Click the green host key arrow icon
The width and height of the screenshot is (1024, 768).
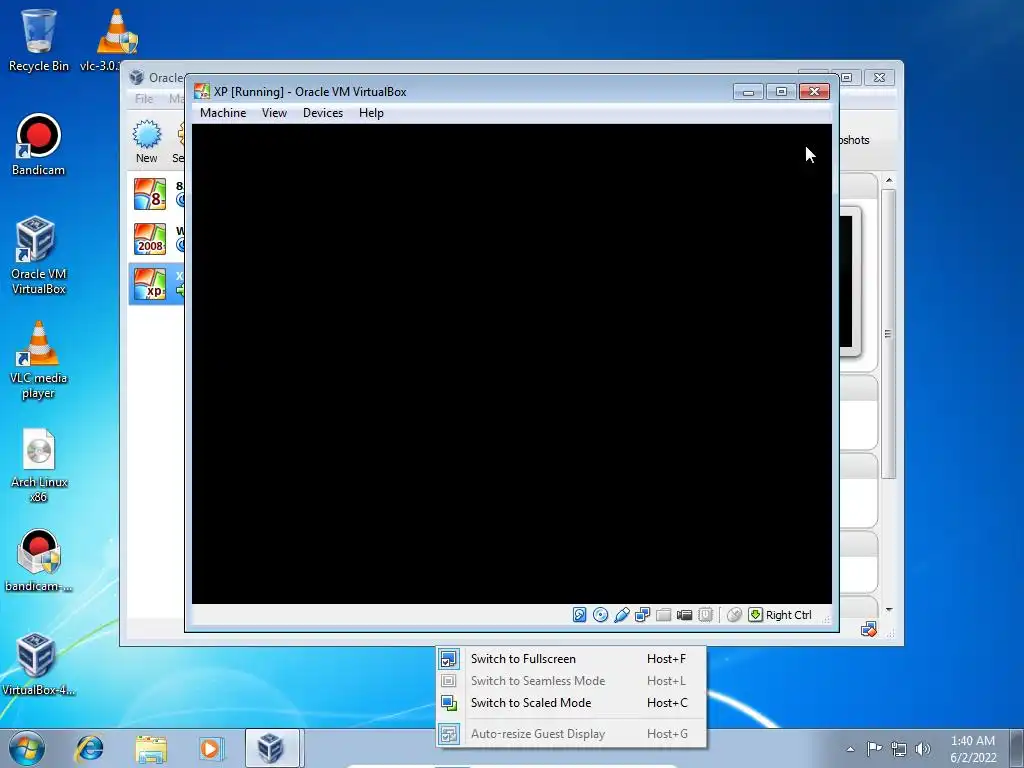755,615
